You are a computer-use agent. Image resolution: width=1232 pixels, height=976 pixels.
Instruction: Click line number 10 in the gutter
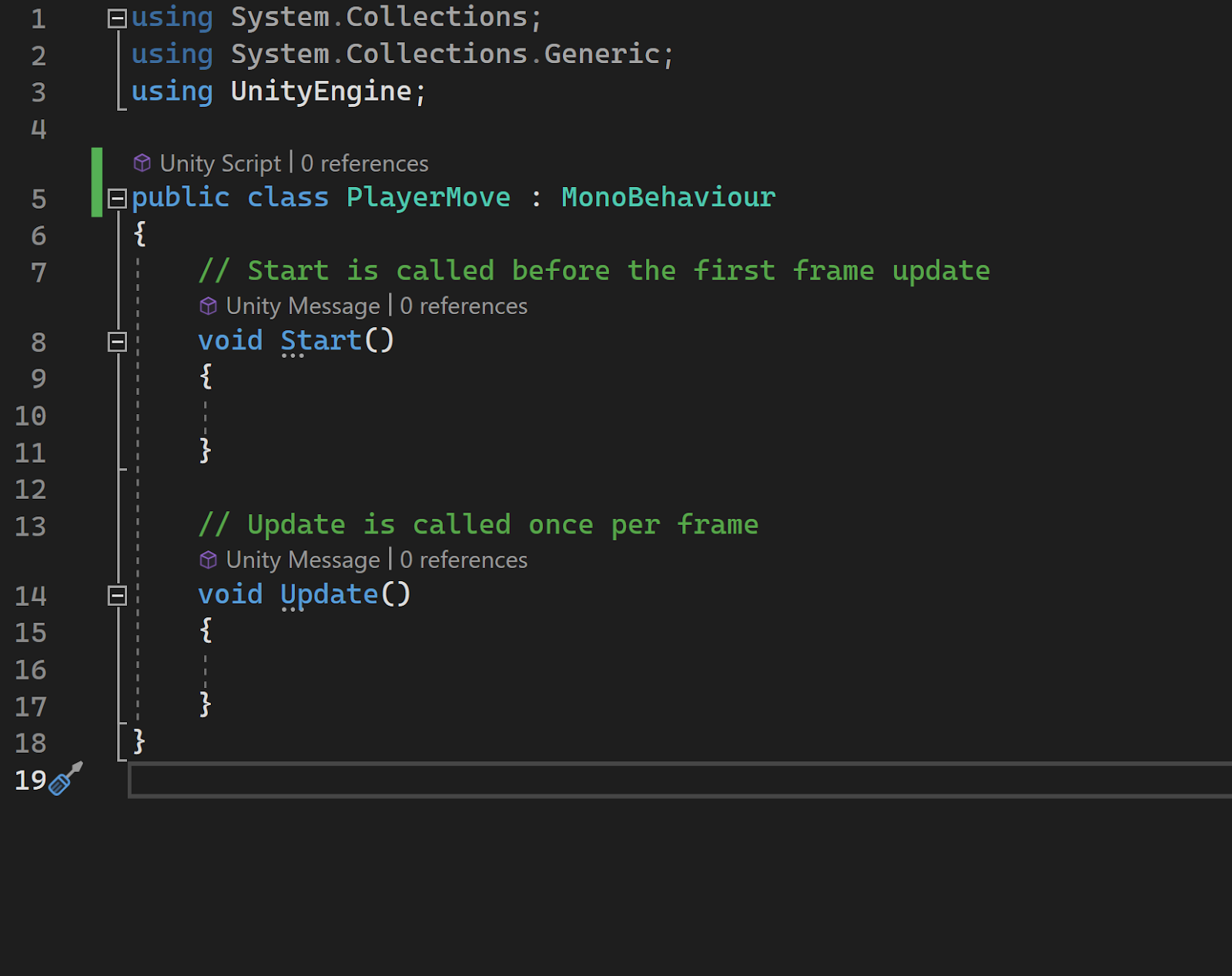coord(31,416)
